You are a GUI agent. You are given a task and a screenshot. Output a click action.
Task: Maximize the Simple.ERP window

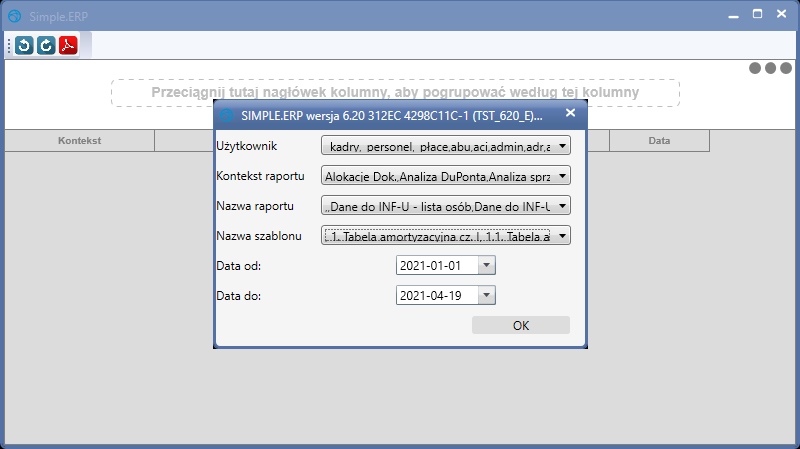click(x=758, y=14)
